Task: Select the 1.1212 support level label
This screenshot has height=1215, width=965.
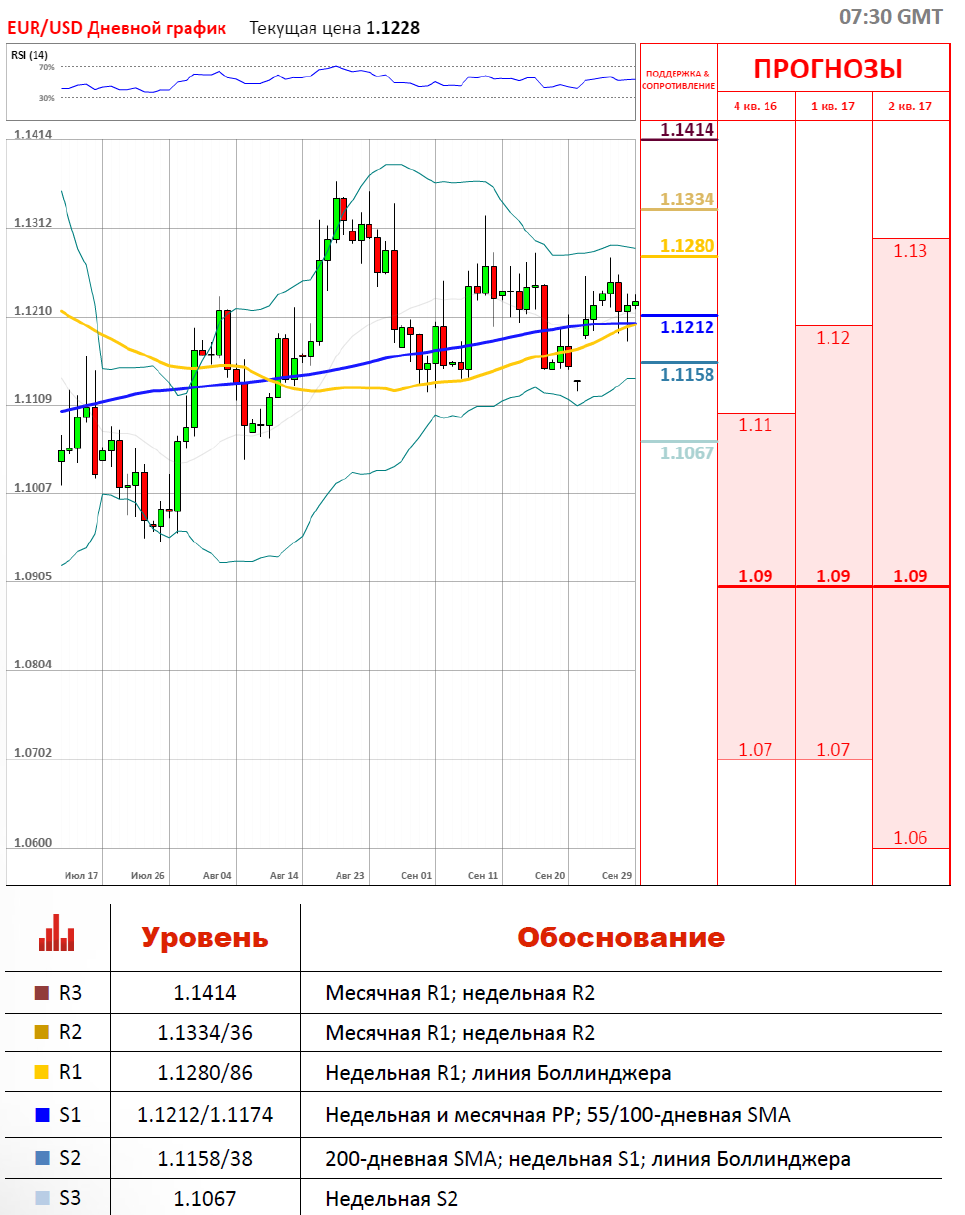Action: (687, 327)
